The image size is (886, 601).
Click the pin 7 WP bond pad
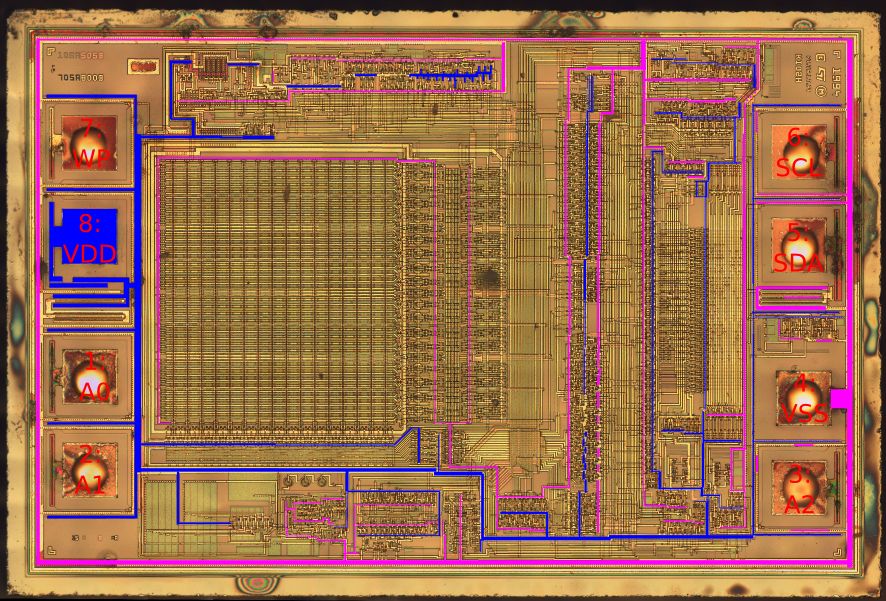coord(88,144)
